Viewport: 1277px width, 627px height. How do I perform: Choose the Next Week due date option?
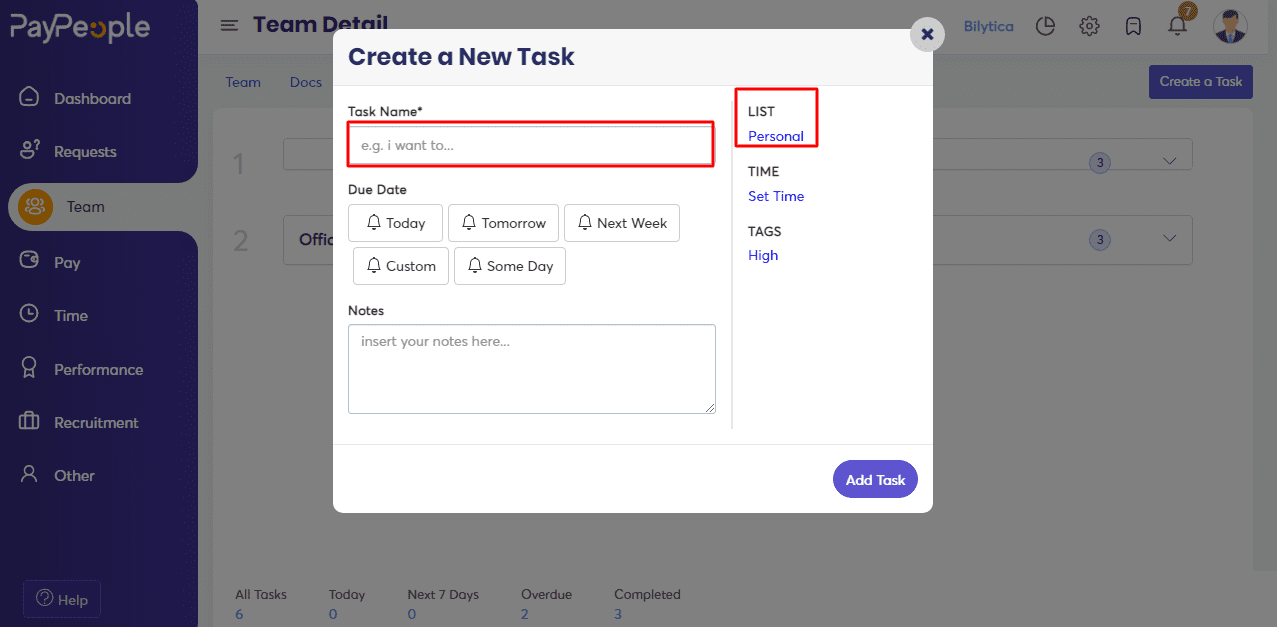[x=622, y=223]
